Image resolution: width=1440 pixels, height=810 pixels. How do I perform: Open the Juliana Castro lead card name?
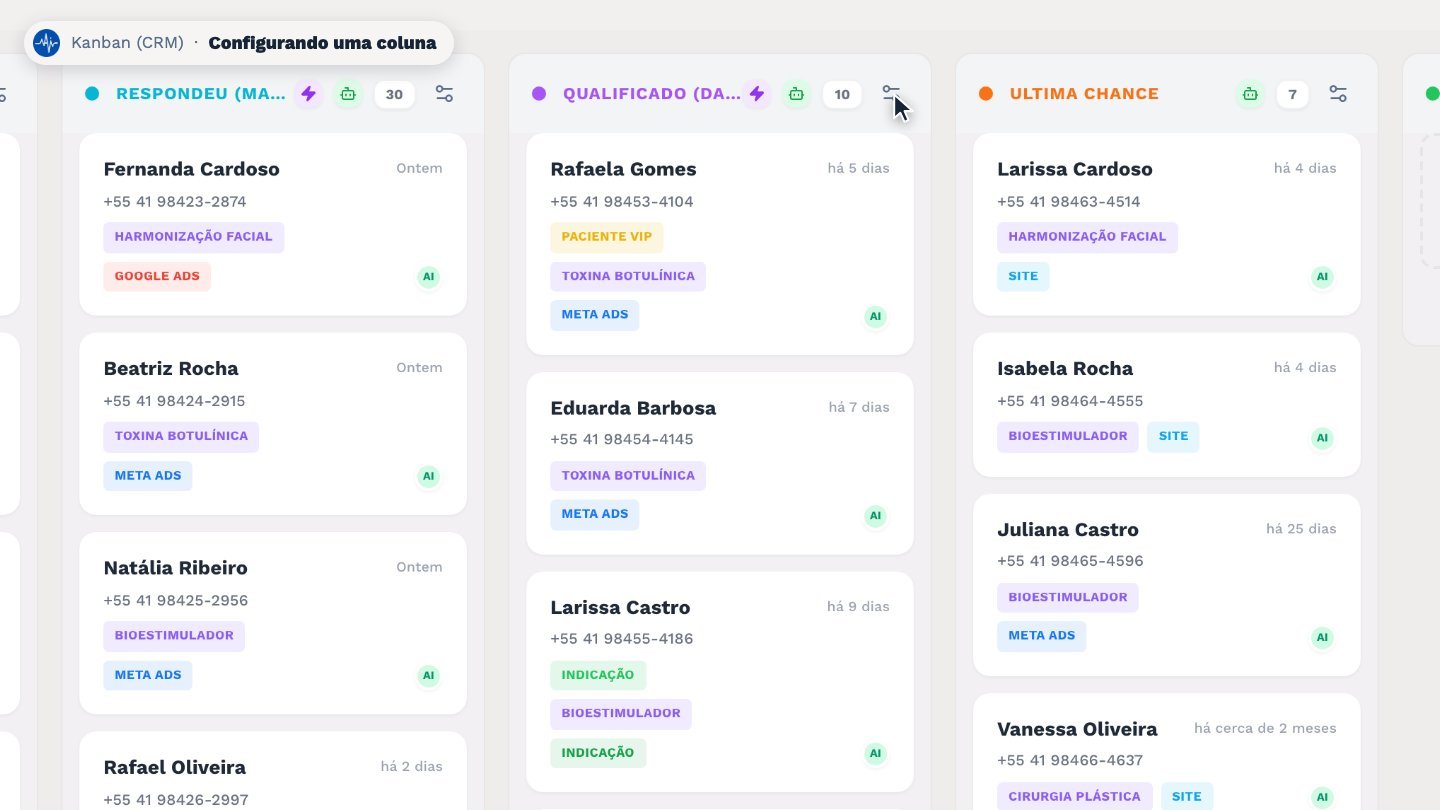[x=1068, y=530]
